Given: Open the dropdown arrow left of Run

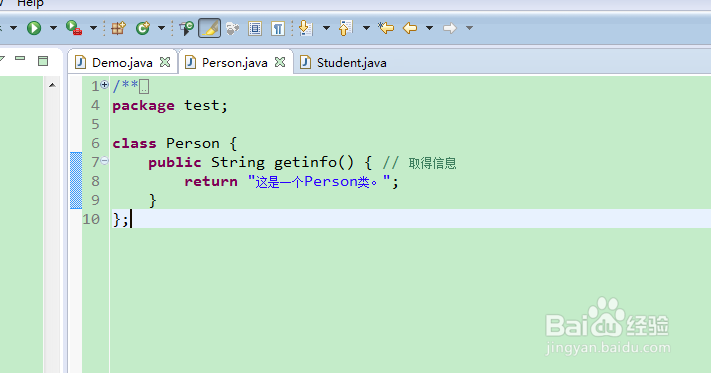Looking at the screenshot, I should (13, 28).
